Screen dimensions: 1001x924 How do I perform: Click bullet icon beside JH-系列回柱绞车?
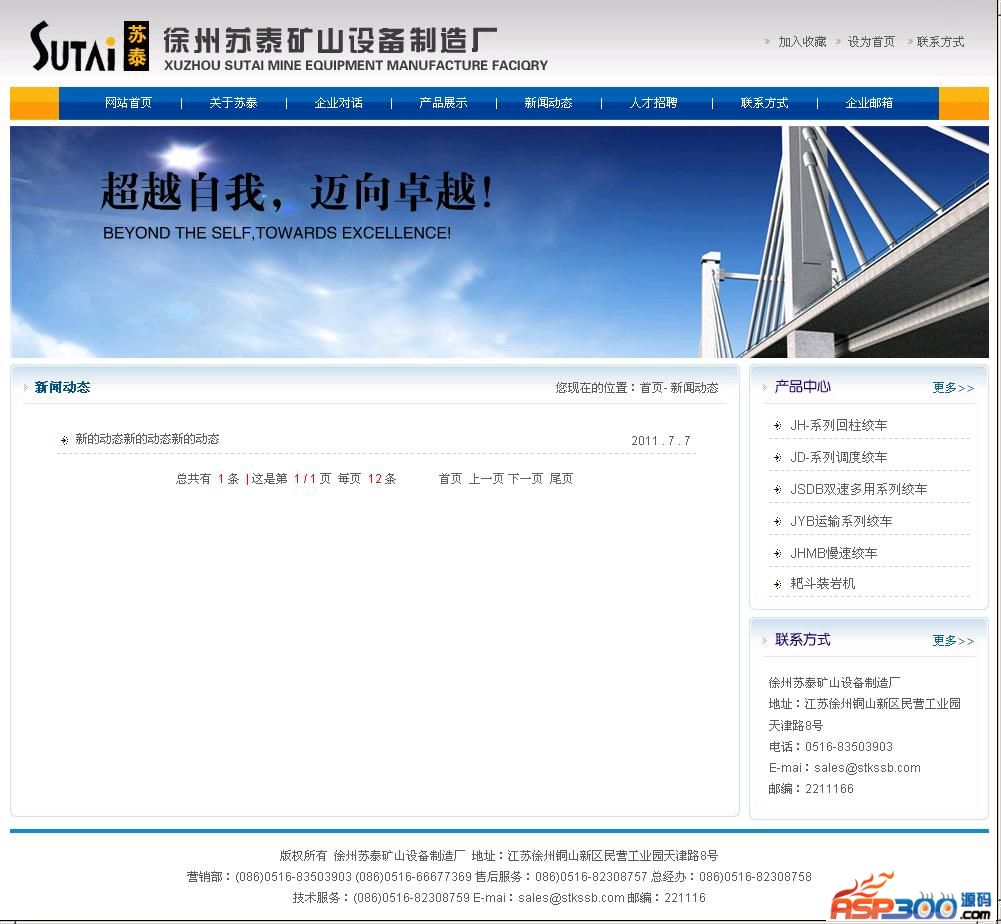coord(777,426)
